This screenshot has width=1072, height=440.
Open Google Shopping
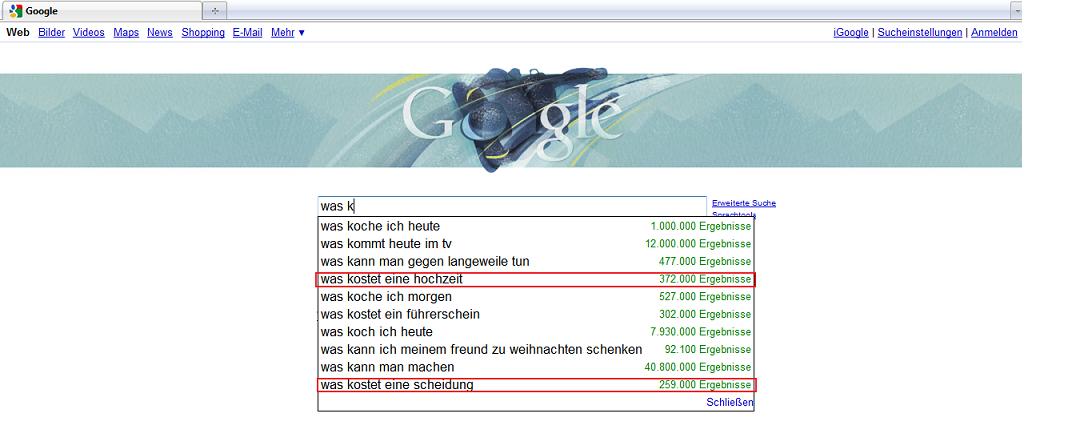pyautogui.click(x=203, y=33)
